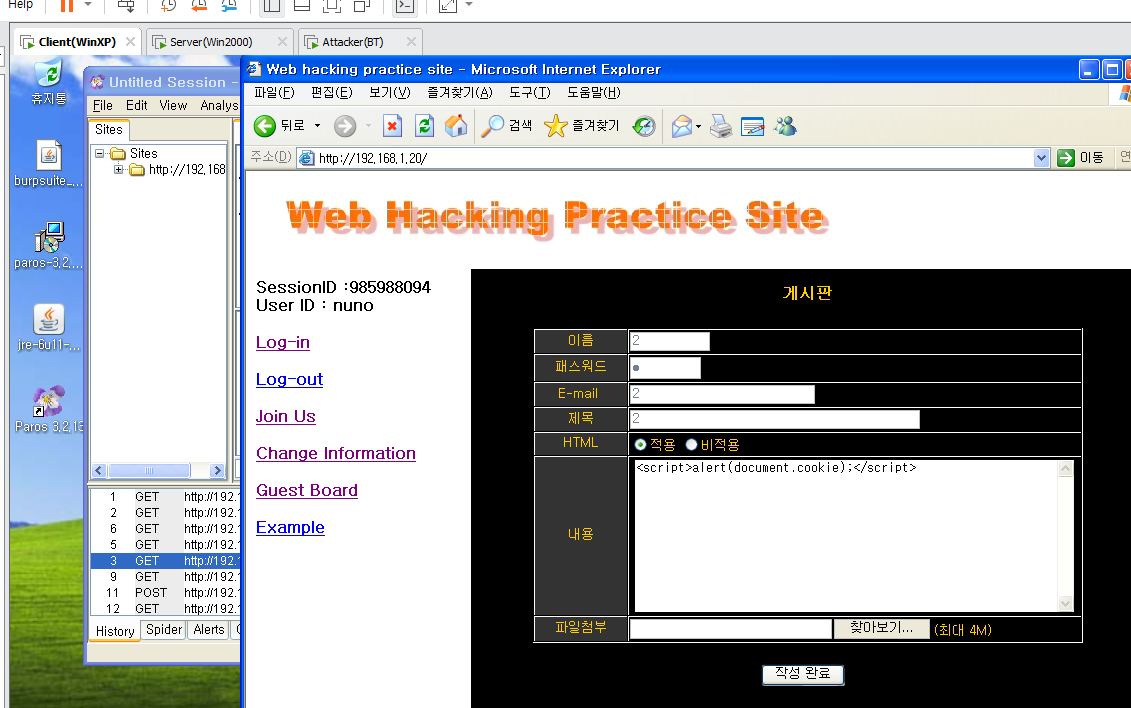Select the Paros 3.2.13 shortcut icon
The height and width of the screenshot is (708, 1131).
point(48,402)
